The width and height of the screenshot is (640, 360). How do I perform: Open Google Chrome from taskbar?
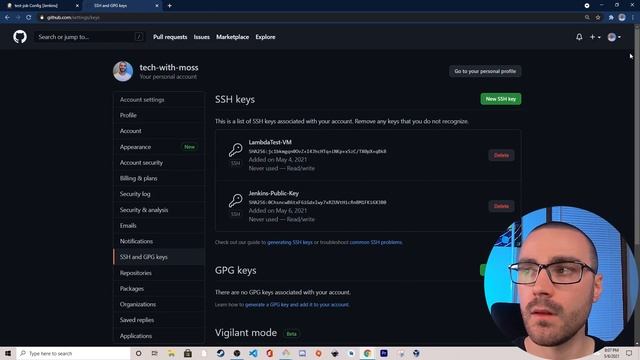(367, 353)
